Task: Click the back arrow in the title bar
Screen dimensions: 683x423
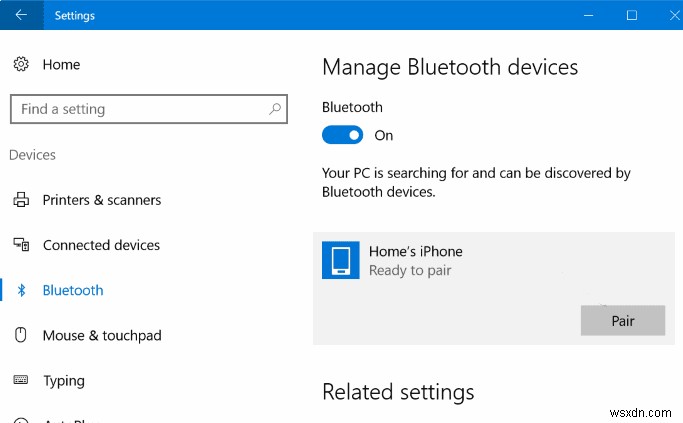Action: [21, 15]
